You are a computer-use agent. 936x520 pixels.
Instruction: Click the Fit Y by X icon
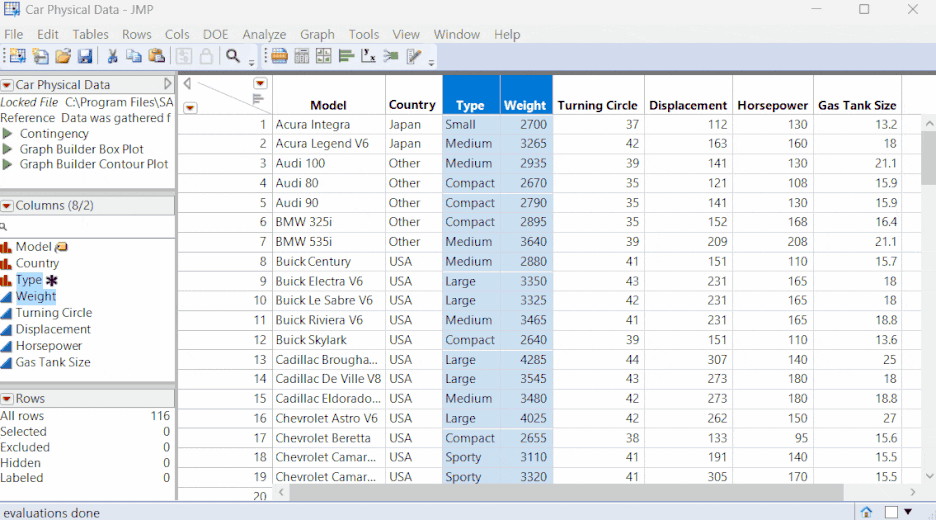pyautogui.click(x=368, y=56)
